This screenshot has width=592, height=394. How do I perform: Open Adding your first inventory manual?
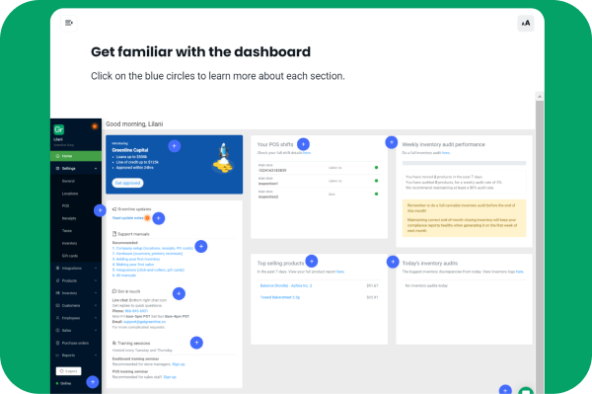pyautogui.click(x=136, y=259)
